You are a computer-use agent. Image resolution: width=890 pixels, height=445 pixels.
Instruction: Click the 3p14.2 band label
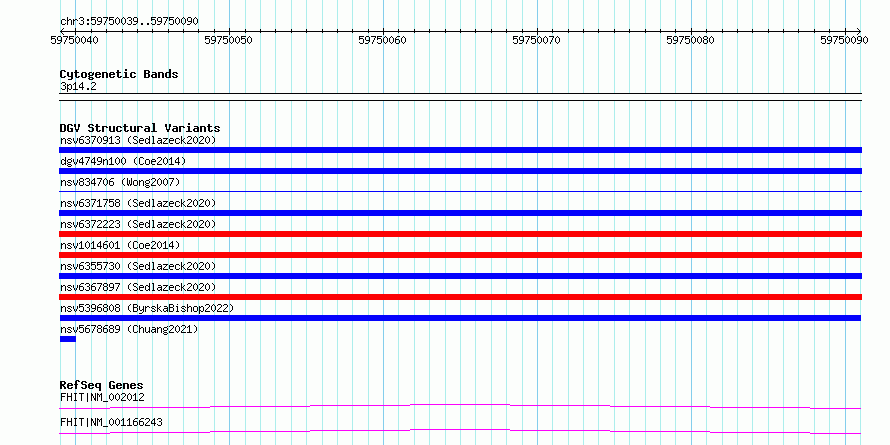coord(78,86)
